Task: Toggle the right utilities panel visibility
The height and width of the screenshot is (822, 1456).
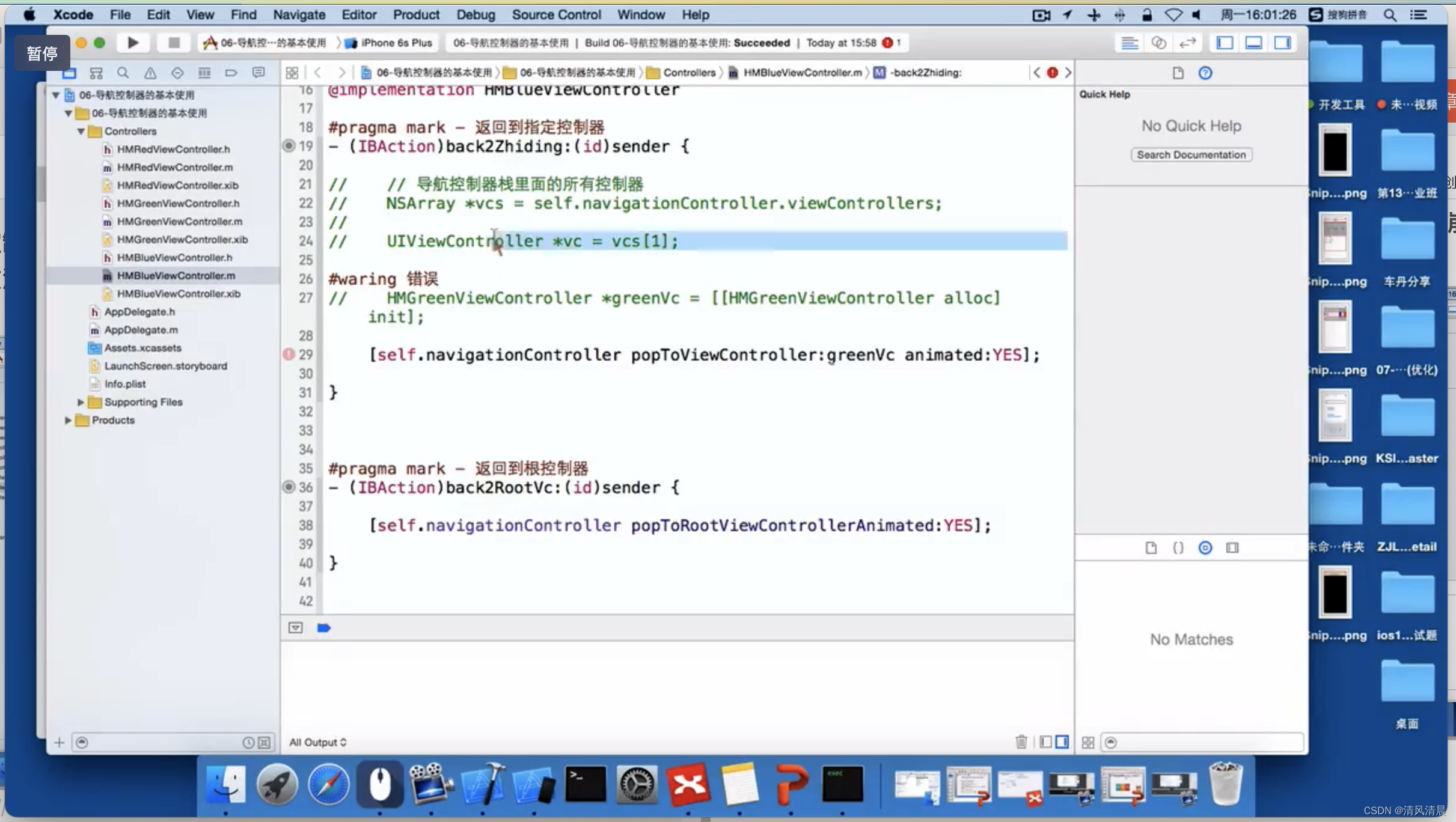Action: 1284,42
